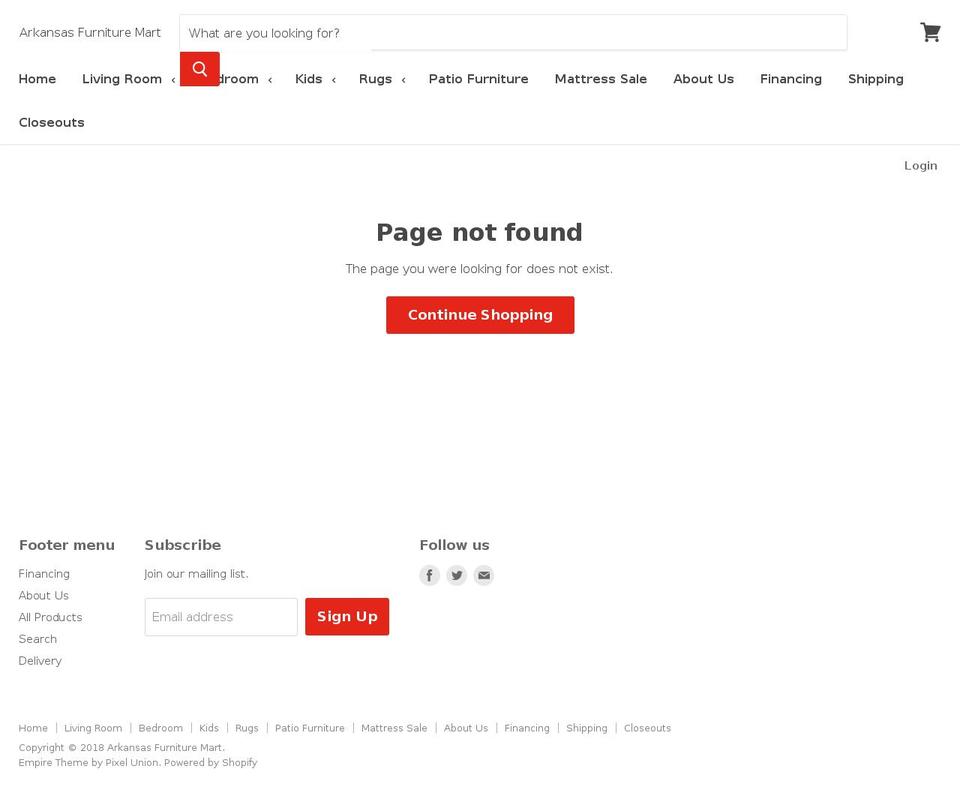Focus the Email address field
Screen dimensions: 960x805
click(221, 617)
